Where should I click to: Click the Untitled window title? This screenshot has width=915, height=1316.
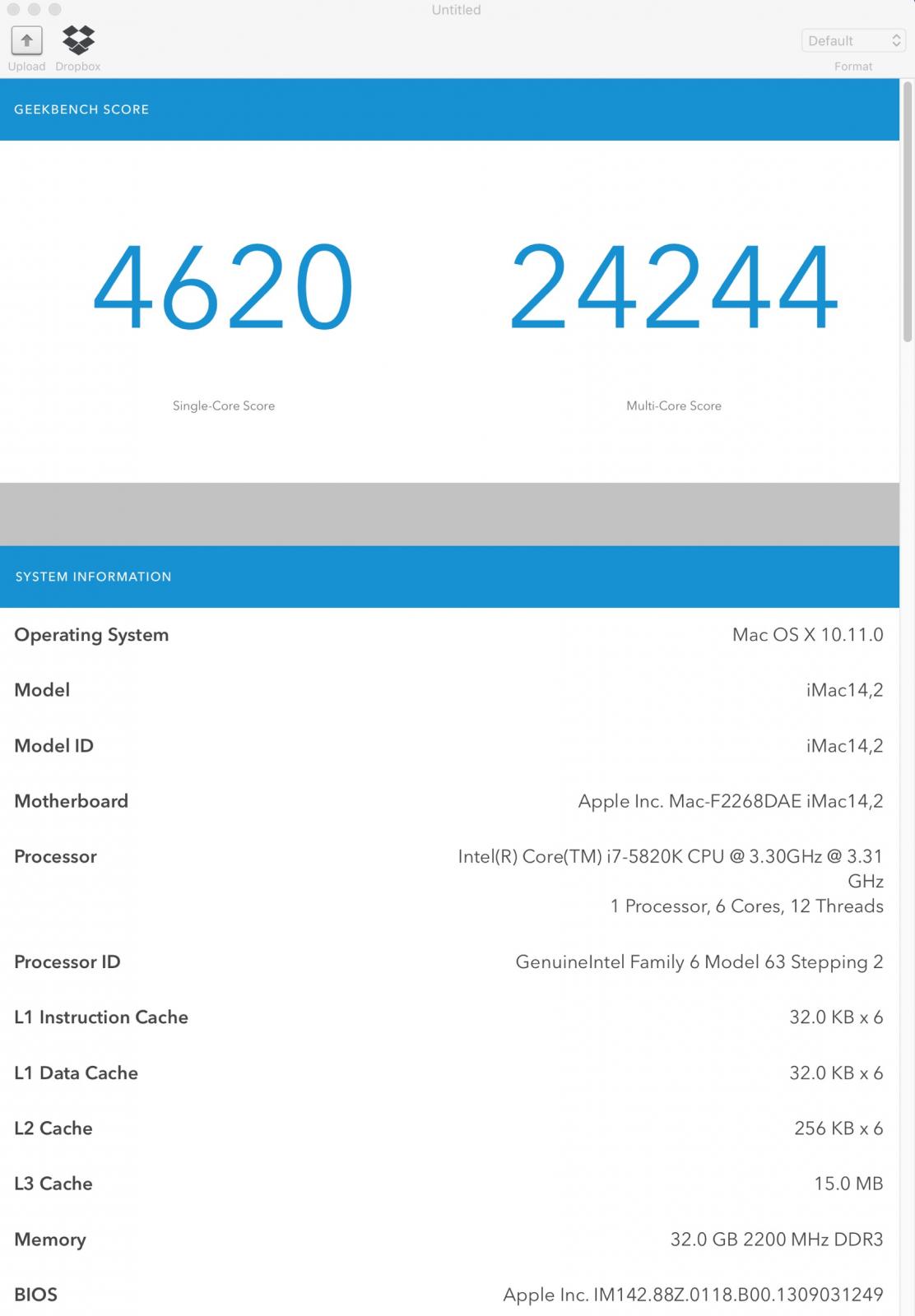(457, 10)
